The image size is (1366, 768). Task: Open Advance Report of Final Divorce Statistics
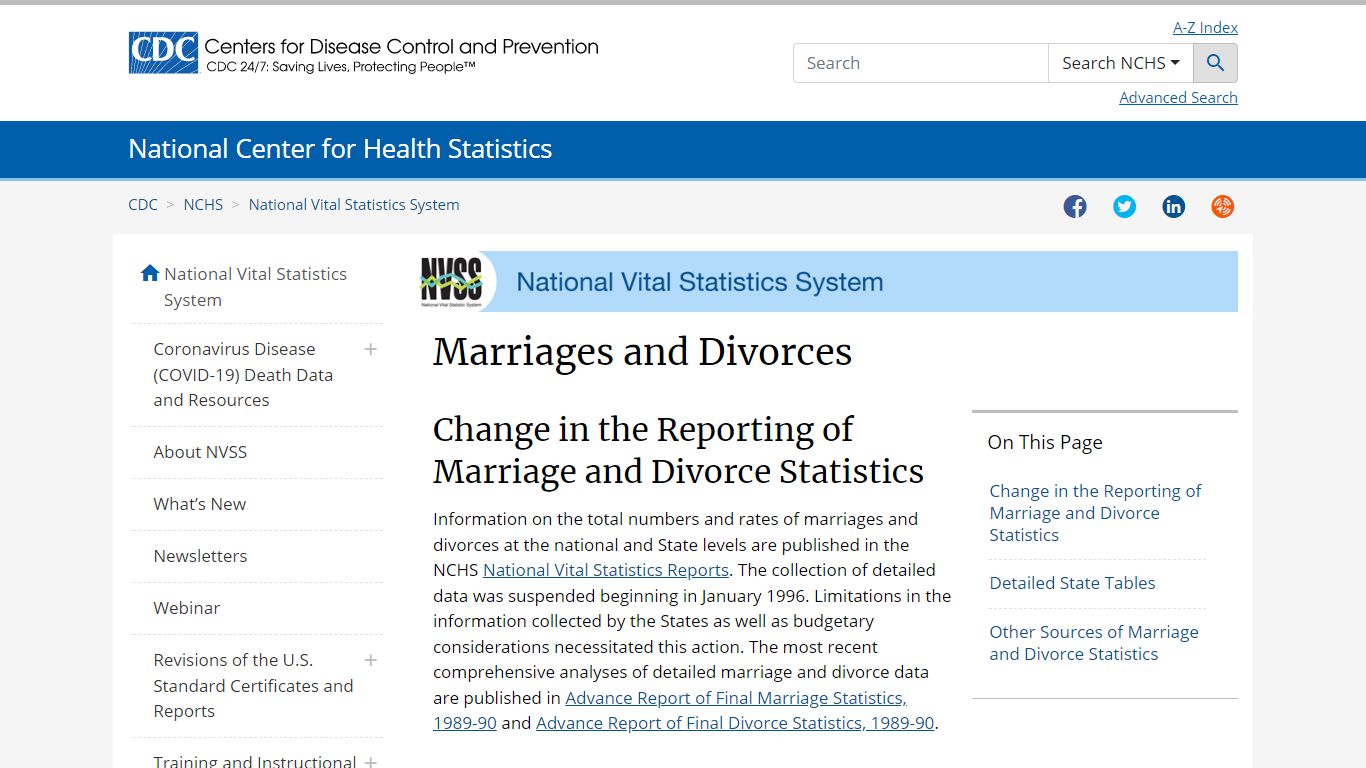(735, 723)
